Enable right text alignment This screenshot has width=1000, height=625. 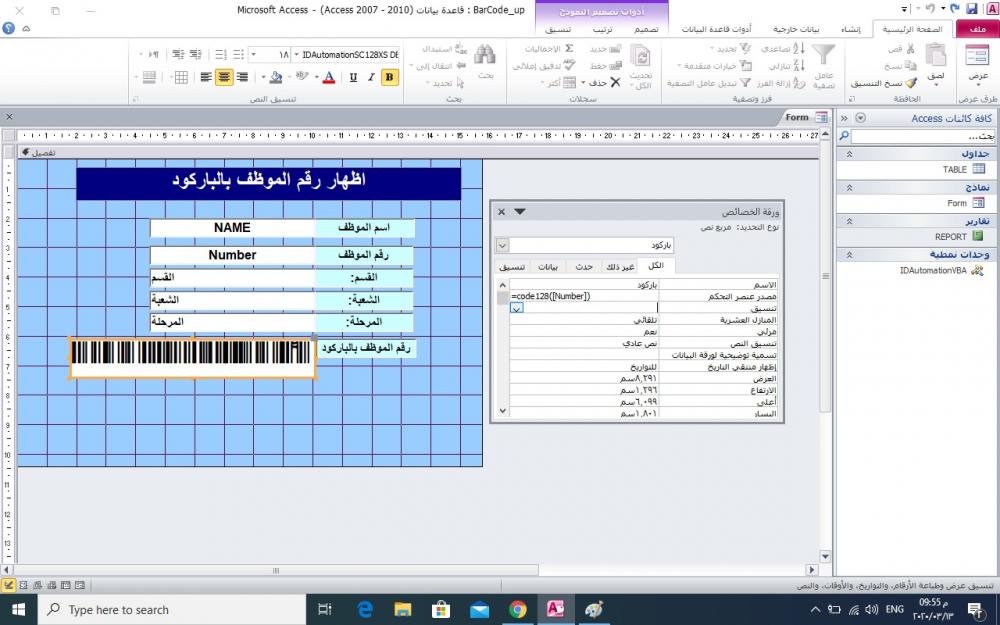tap(242, 77)
